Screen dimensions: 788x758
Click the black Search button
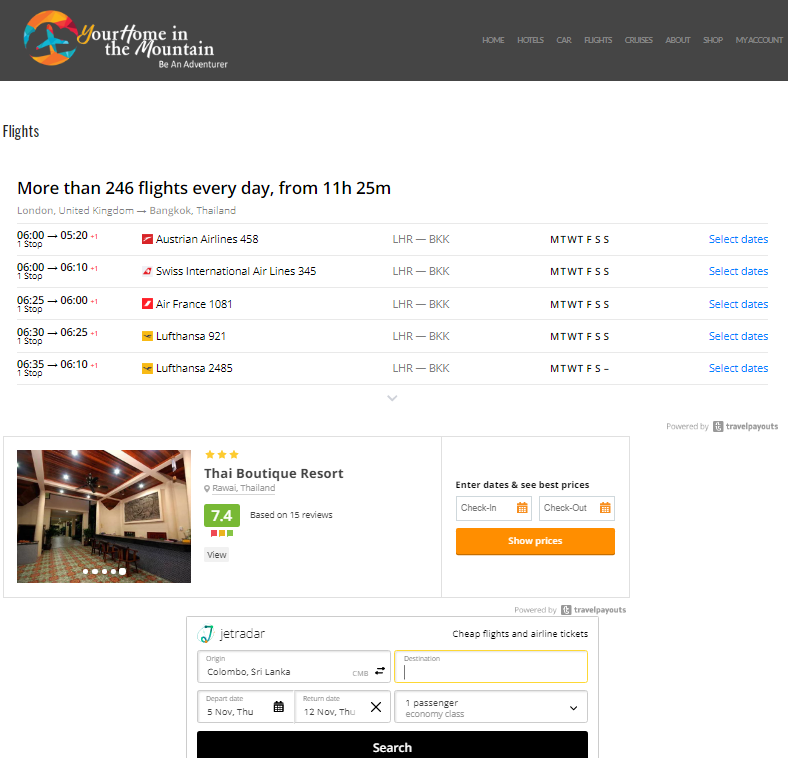click(392, 745)
